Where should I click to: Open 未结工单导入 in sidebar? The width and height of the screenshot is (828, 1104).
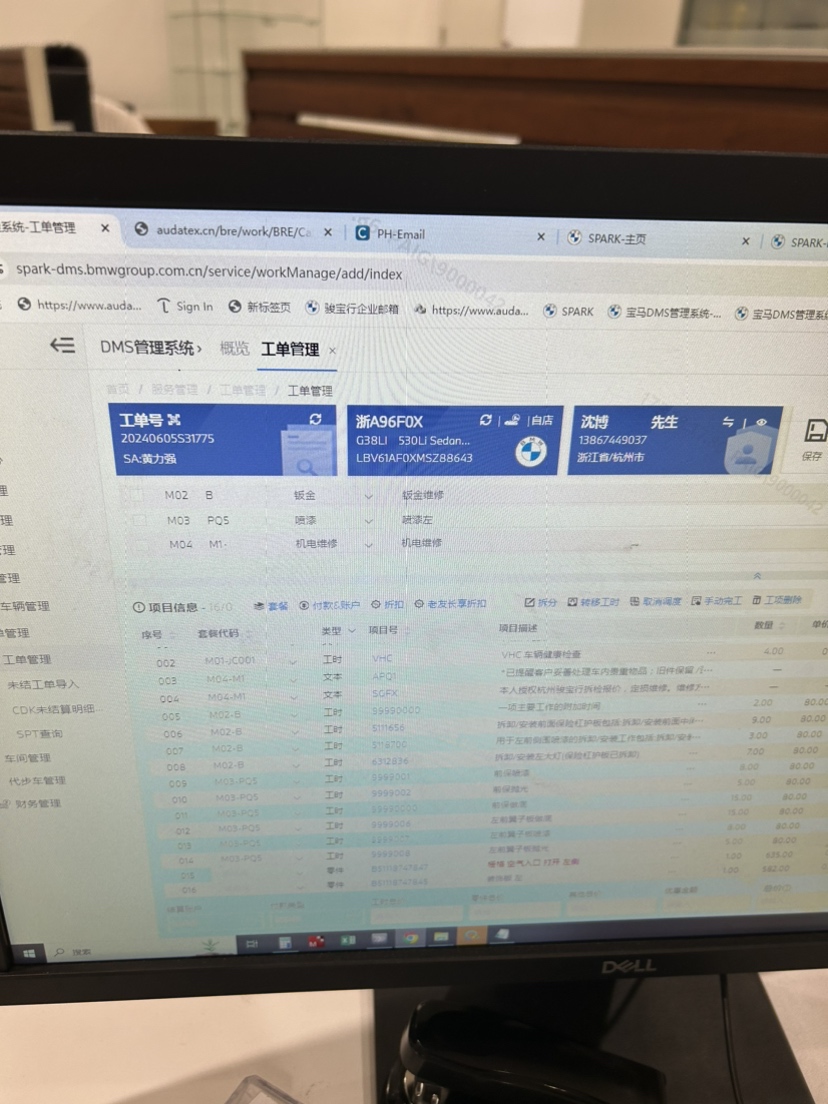click(x=43, y=684)
